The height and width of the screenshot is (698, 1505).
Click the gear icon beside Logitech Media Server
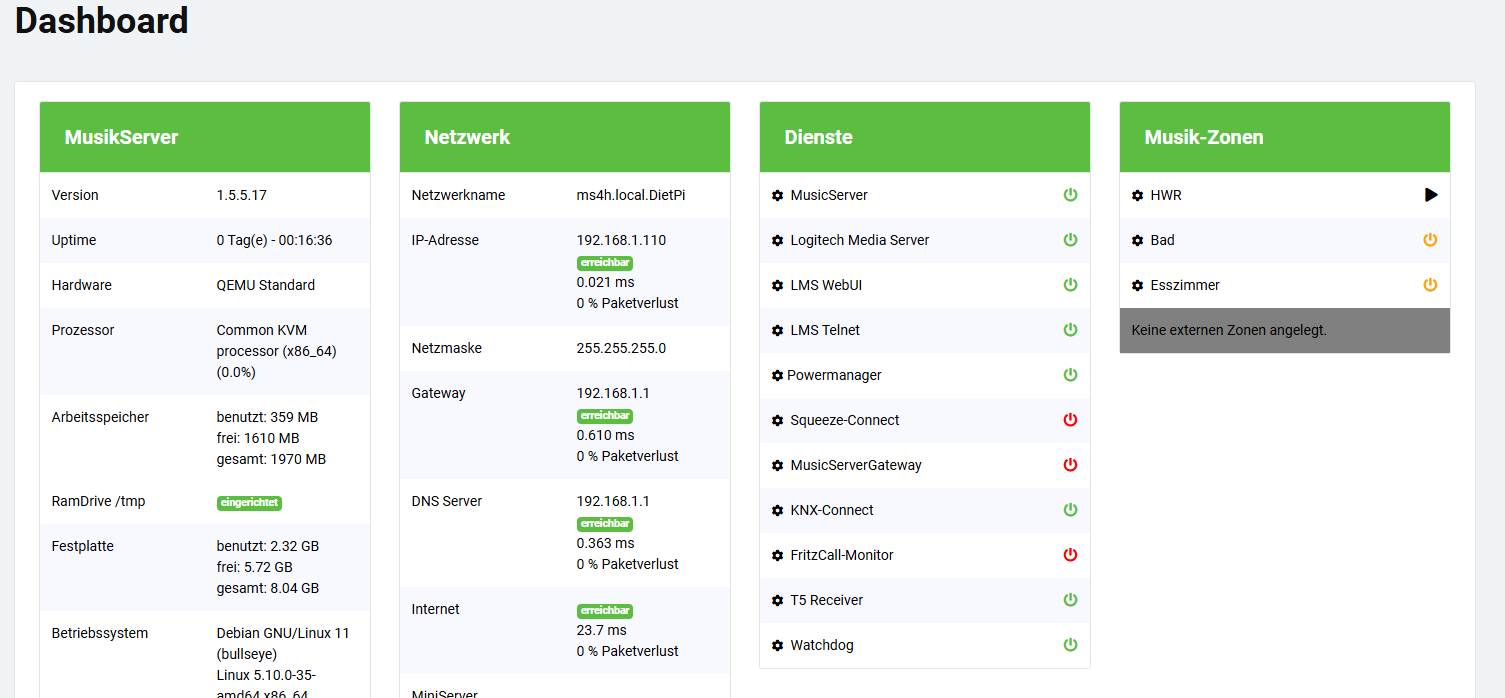pyautogui.click(x=777, y=241)
